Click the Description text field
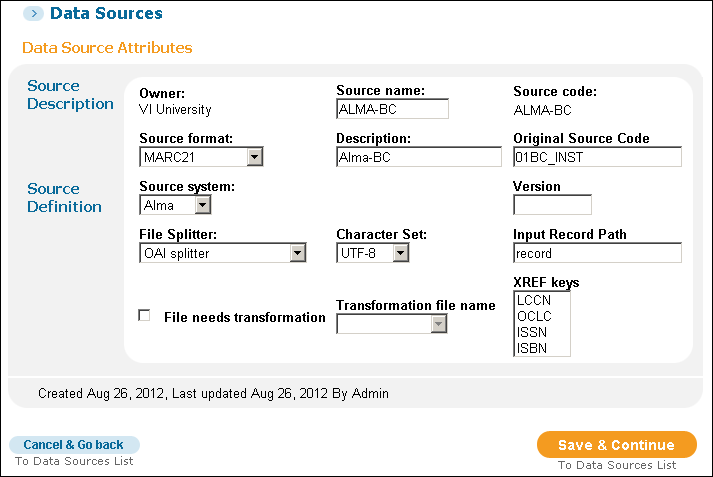Image resolution: width=713 pixels, height=477 pixels. tap(418, 157)
